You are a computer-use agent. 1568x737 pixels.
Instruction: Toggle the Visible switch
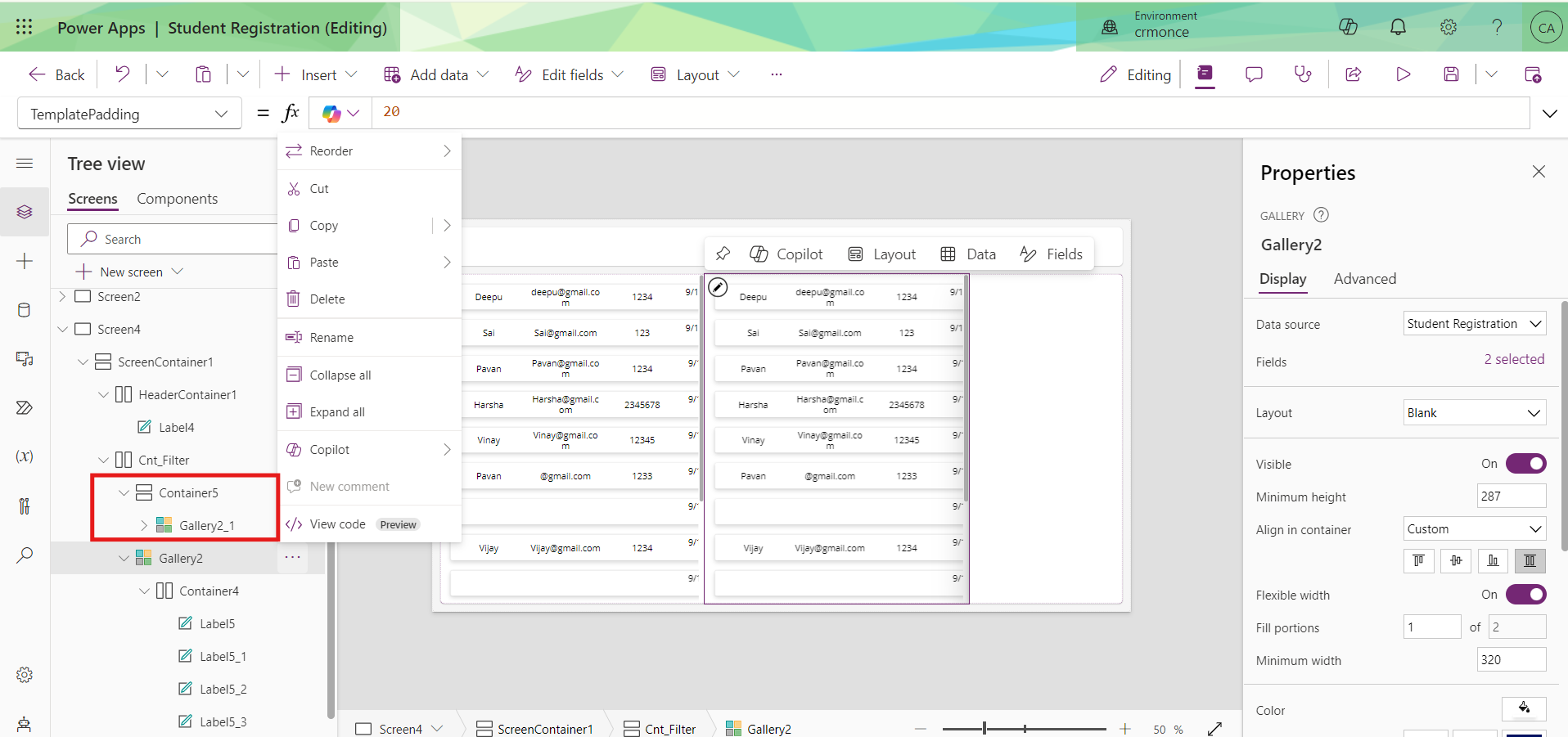point(1525,464)
